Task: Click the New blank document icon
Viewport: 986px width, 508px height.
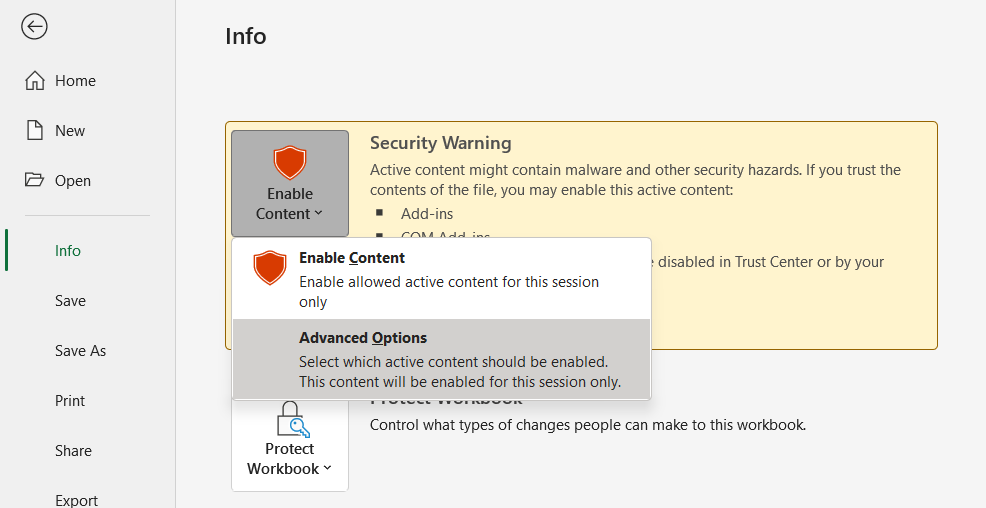Action: 35,131
